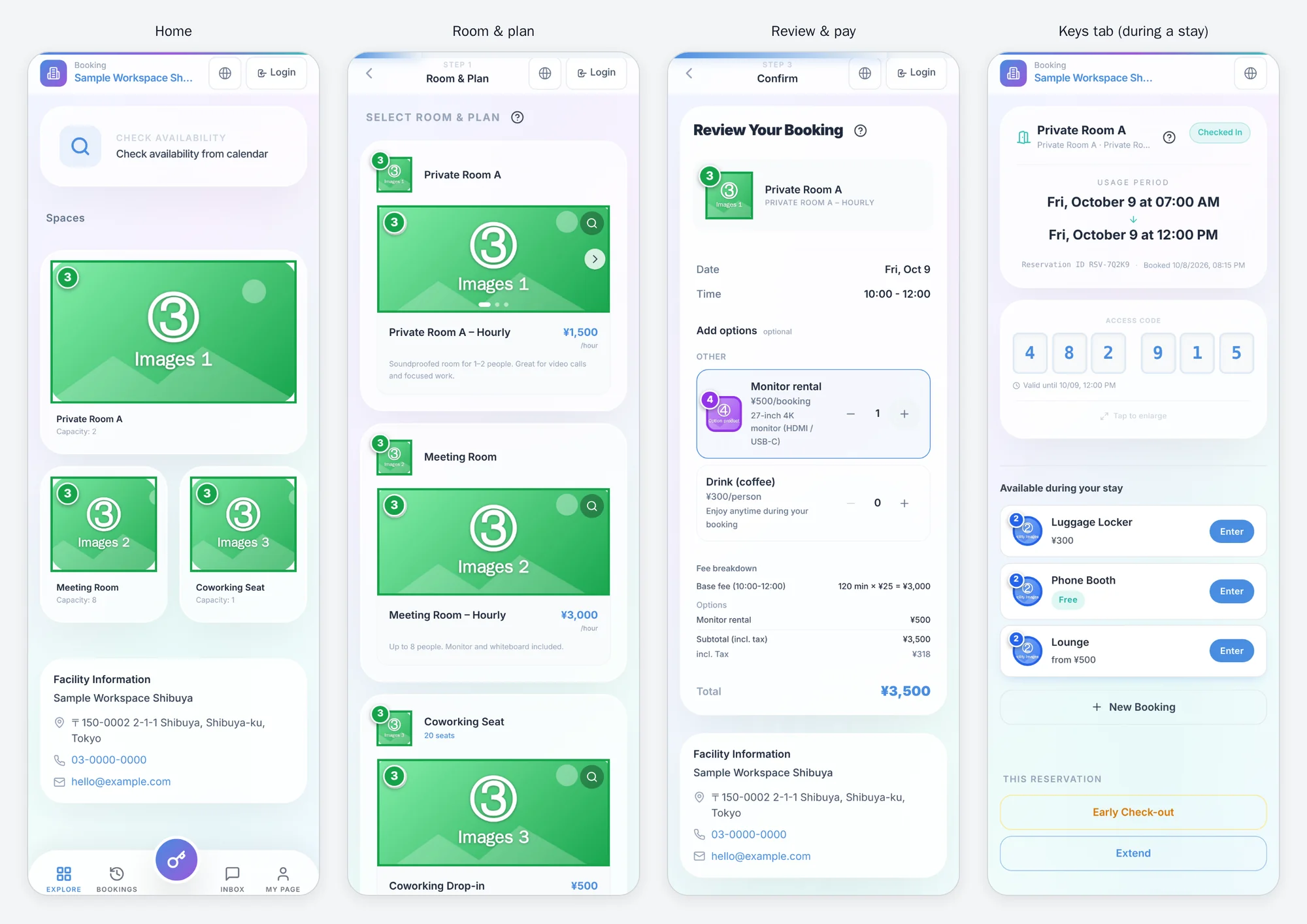Enter the Lounge

(1231, 651)
